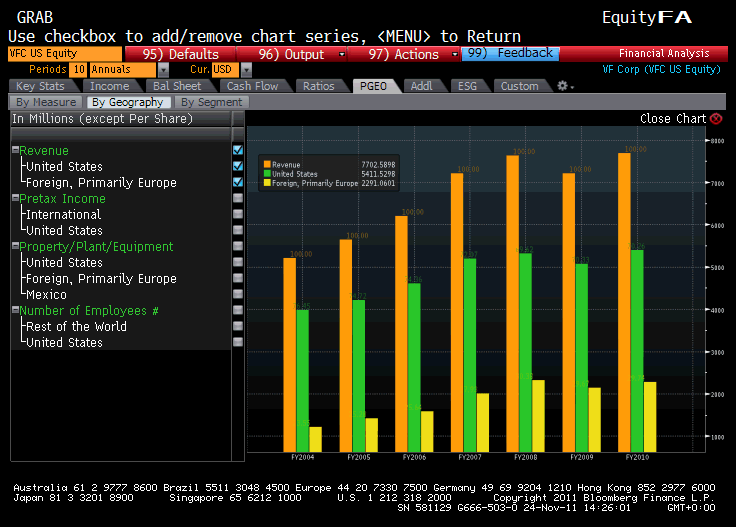Select the By Segment view tab
This screenshot has width=736, height=527.
[212, 102]
